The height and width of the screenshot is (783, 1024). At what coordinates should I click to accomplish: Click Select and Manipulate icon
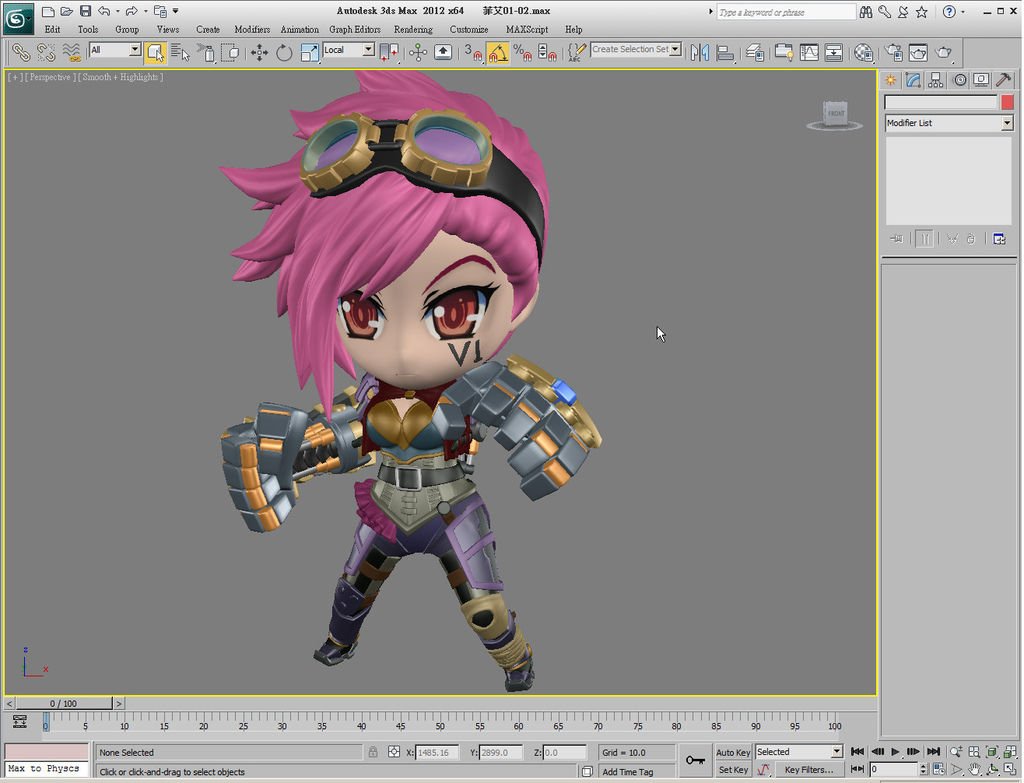tap(418, 52)
